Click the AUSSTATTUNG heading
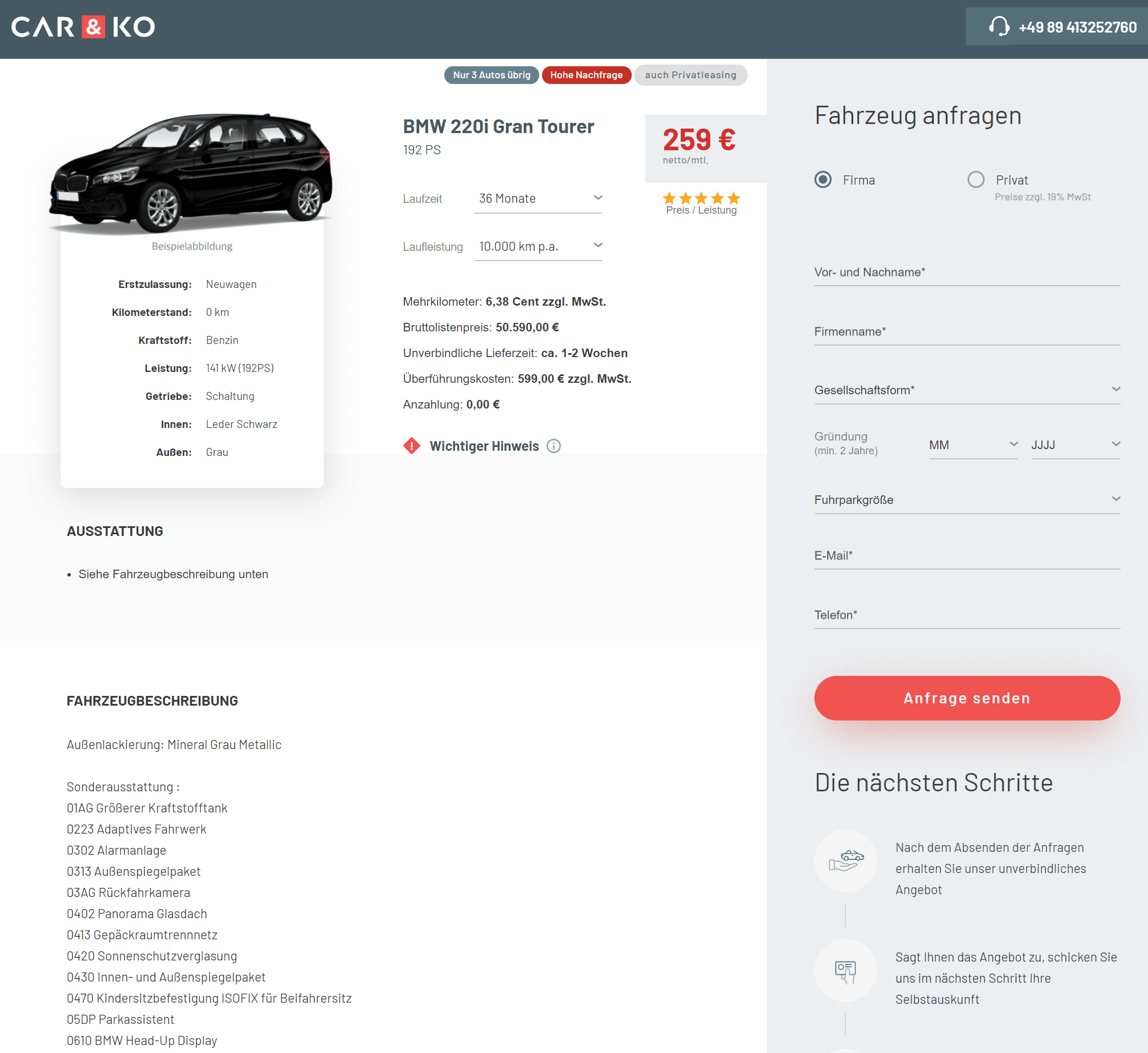The height and width of the screenshot is (1053, 1148). click(x=115, y=531)
